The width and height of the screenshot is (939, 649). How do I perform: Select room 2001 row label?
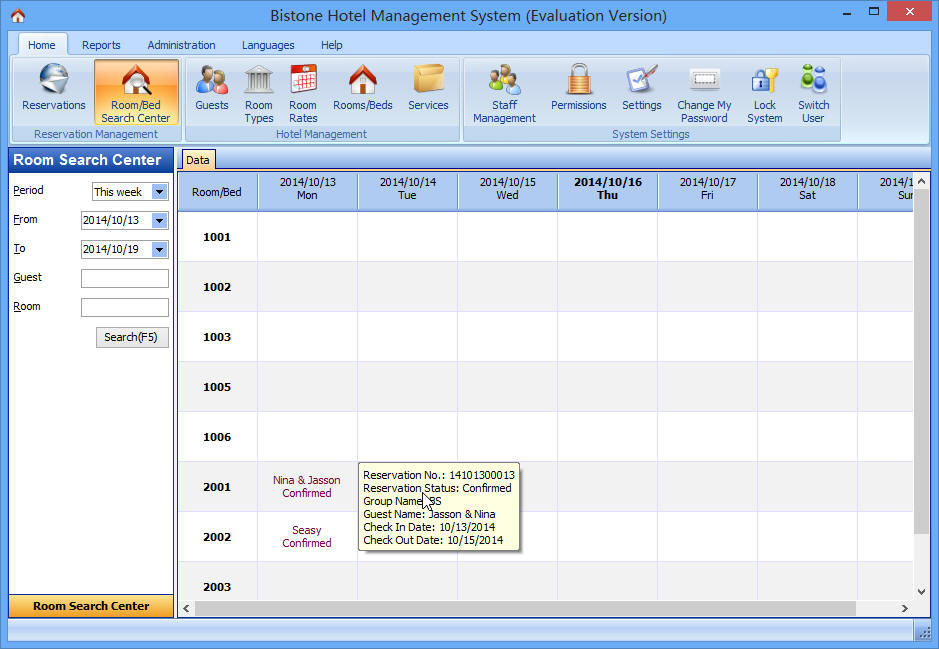click(x=217, y=487)
